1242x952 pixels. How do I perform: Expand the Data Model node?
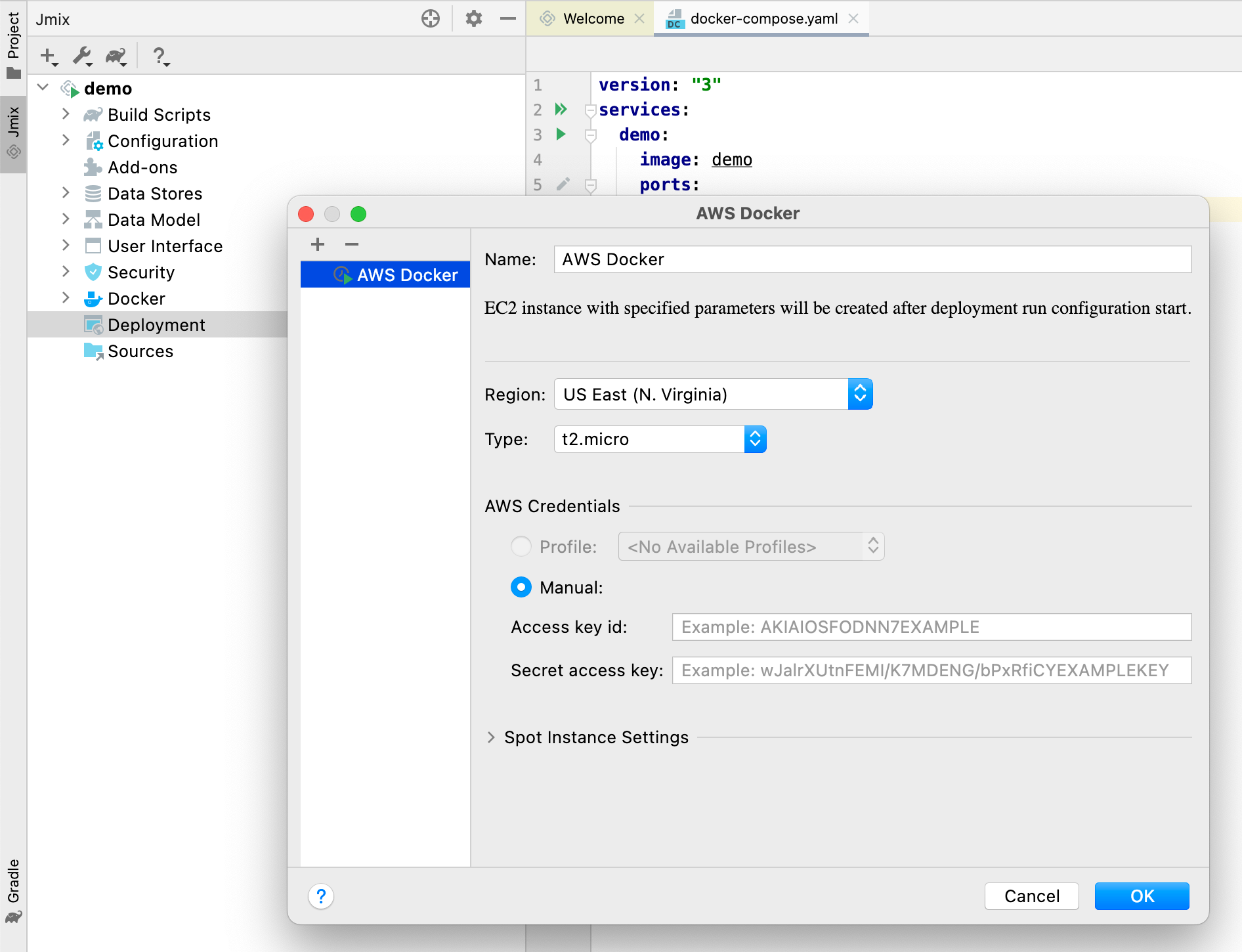point(66,219)
